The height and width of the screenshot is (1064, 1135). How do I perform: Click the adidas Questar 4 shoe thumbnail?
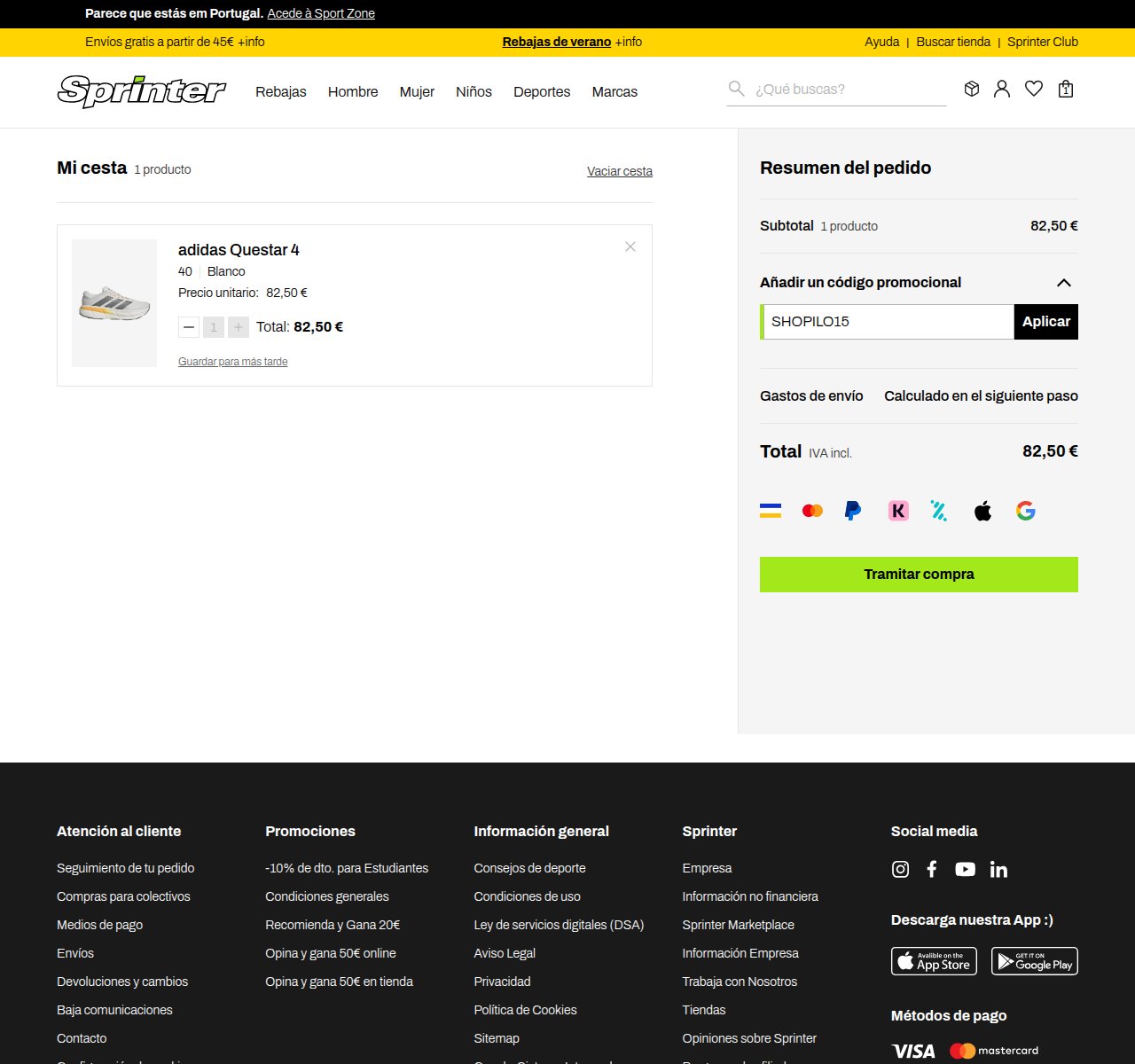114,303
